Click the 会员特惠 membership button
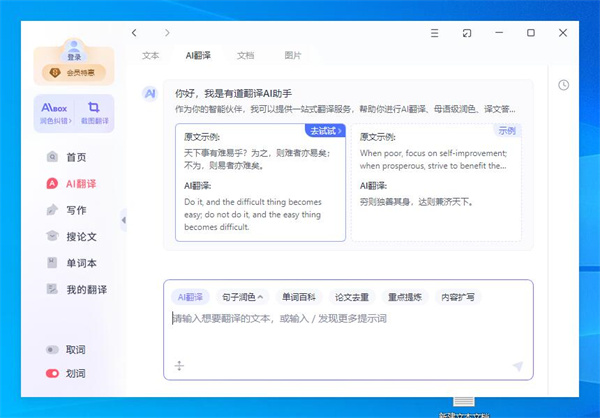The height and width of the screenshot is (418, 600). [74, 72]
